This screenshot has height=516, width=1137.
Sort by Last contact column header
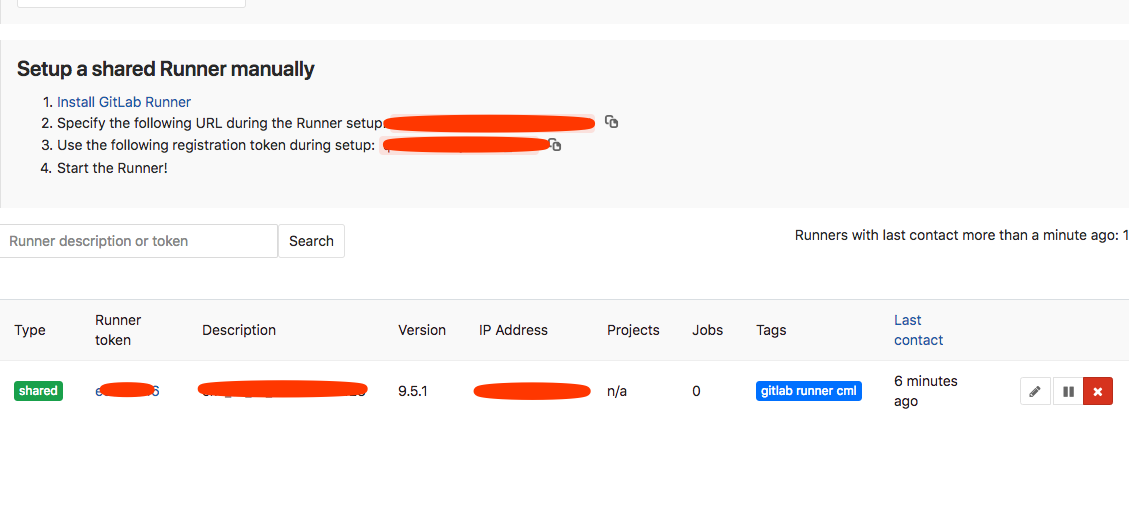tap(918, 330)
